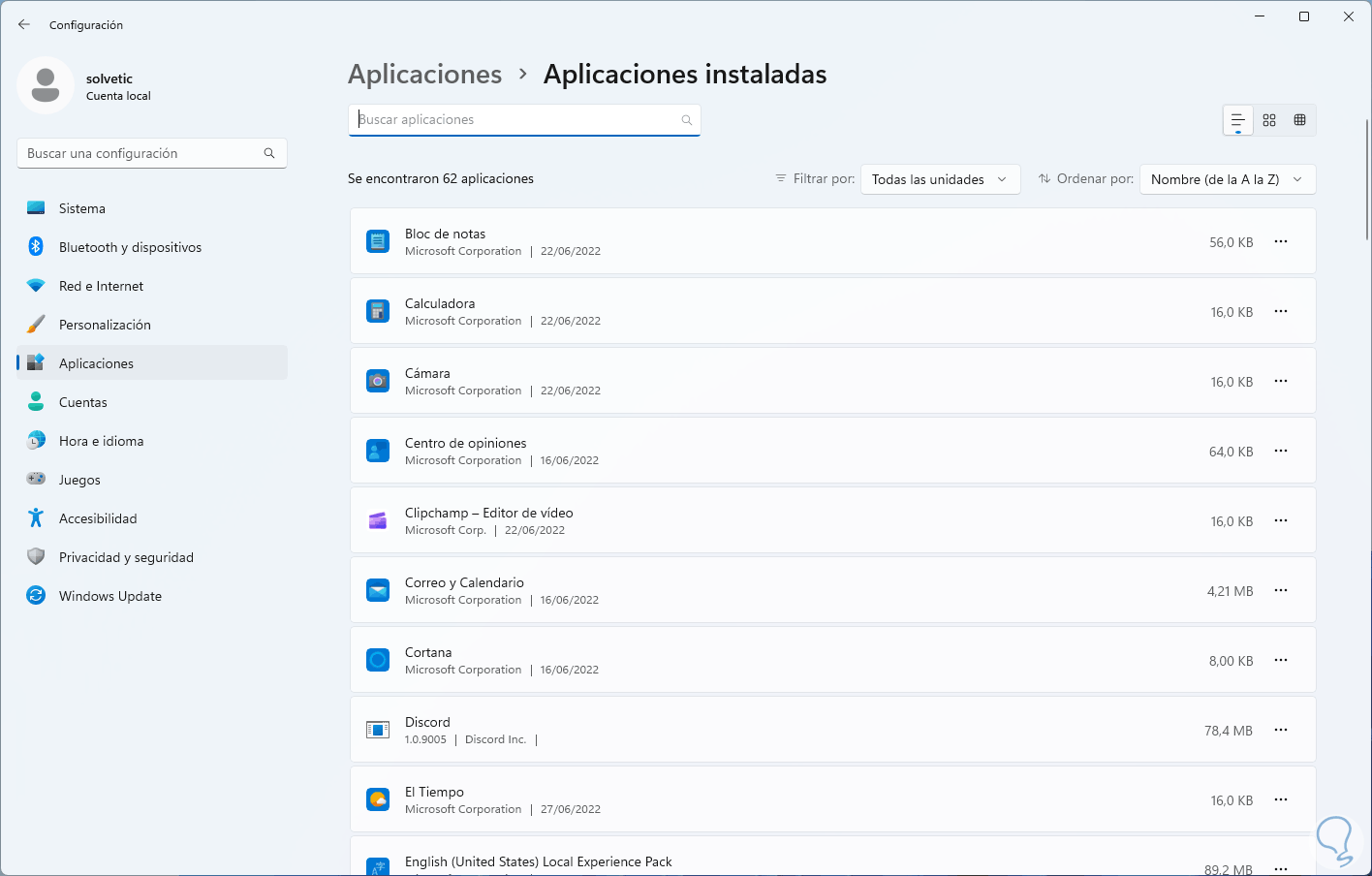Go back to Aplicaciones breadcrumb
The width and height of the screenshot is (1372, 876).
425,75
